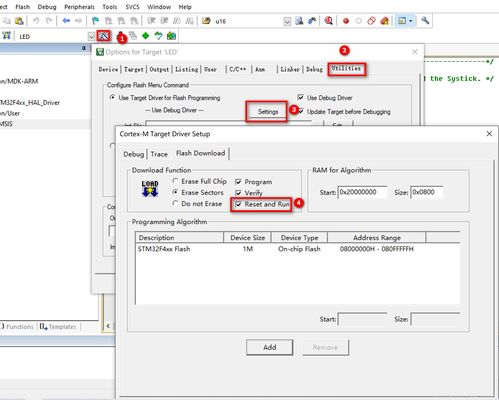Click the RAM Start field 0x20000000

pos(362,192)
